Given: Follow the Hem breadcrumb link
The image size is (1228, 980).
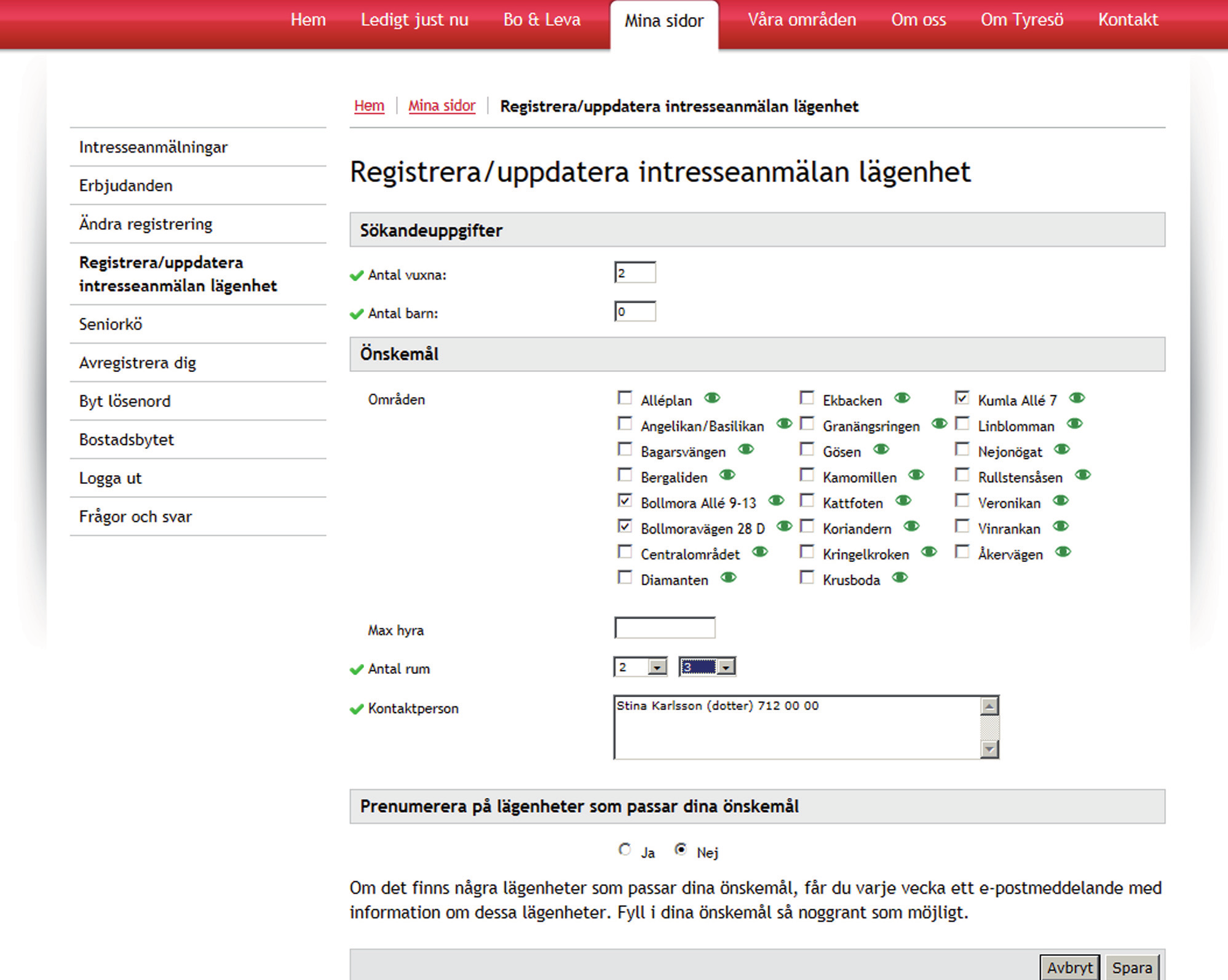Looking at the screenshot, I should pyautogui.click(x=369, y=106).
